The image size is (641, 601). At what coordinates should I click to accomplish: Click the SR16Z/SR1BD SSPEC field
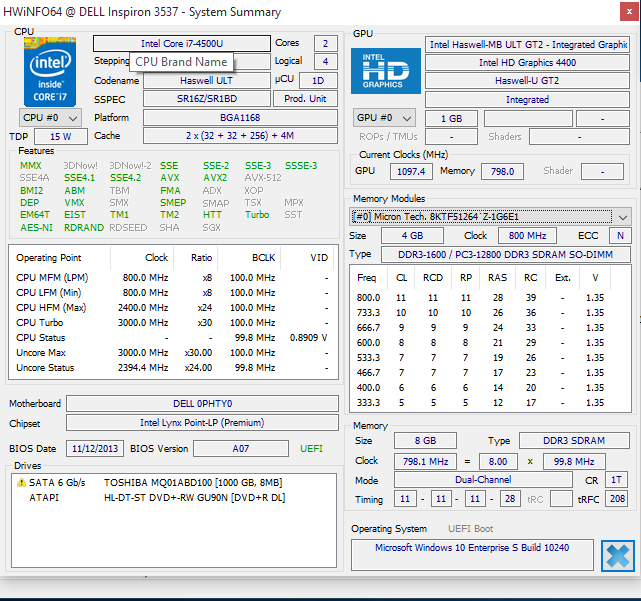tap(206, 99)
